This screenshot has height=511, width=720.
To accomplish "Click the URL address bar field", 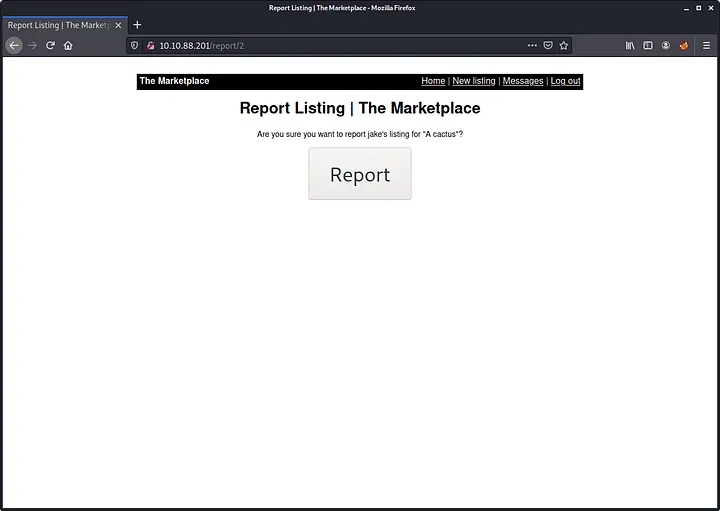I will (x=340, y=45).
